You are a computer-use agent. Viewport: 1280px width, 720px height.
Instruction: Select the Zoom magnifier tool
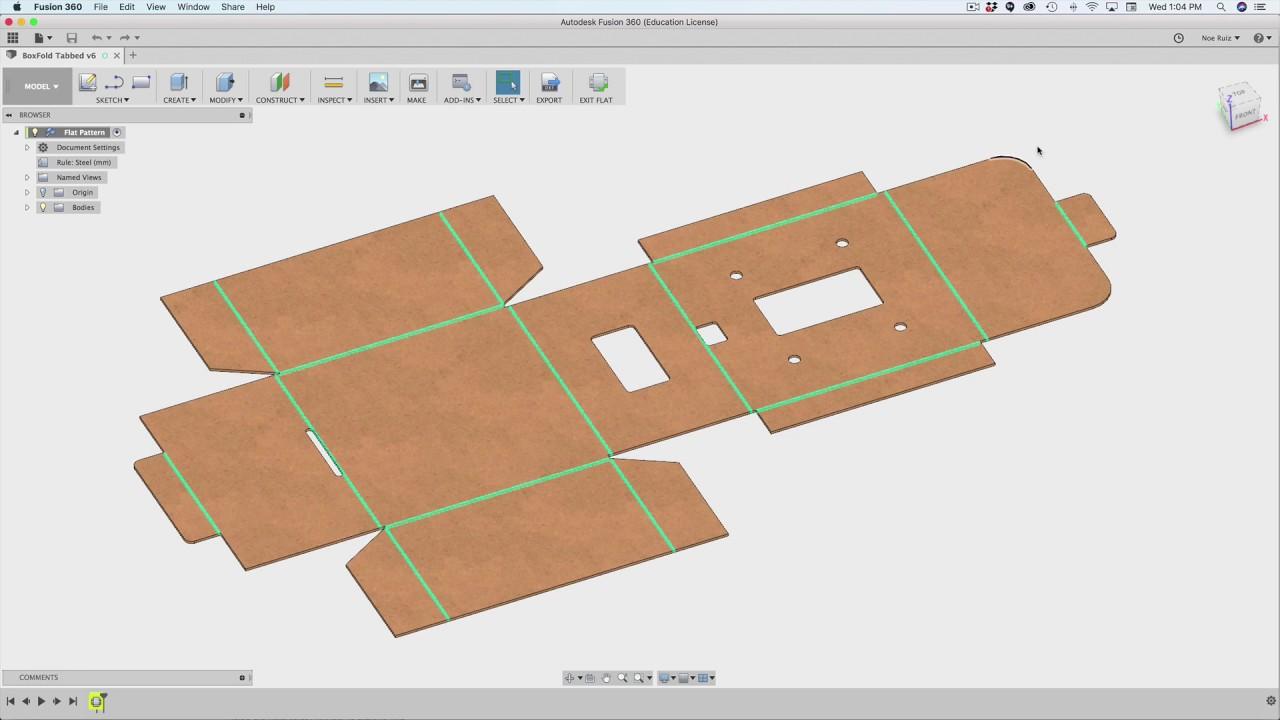click(622, 678)
